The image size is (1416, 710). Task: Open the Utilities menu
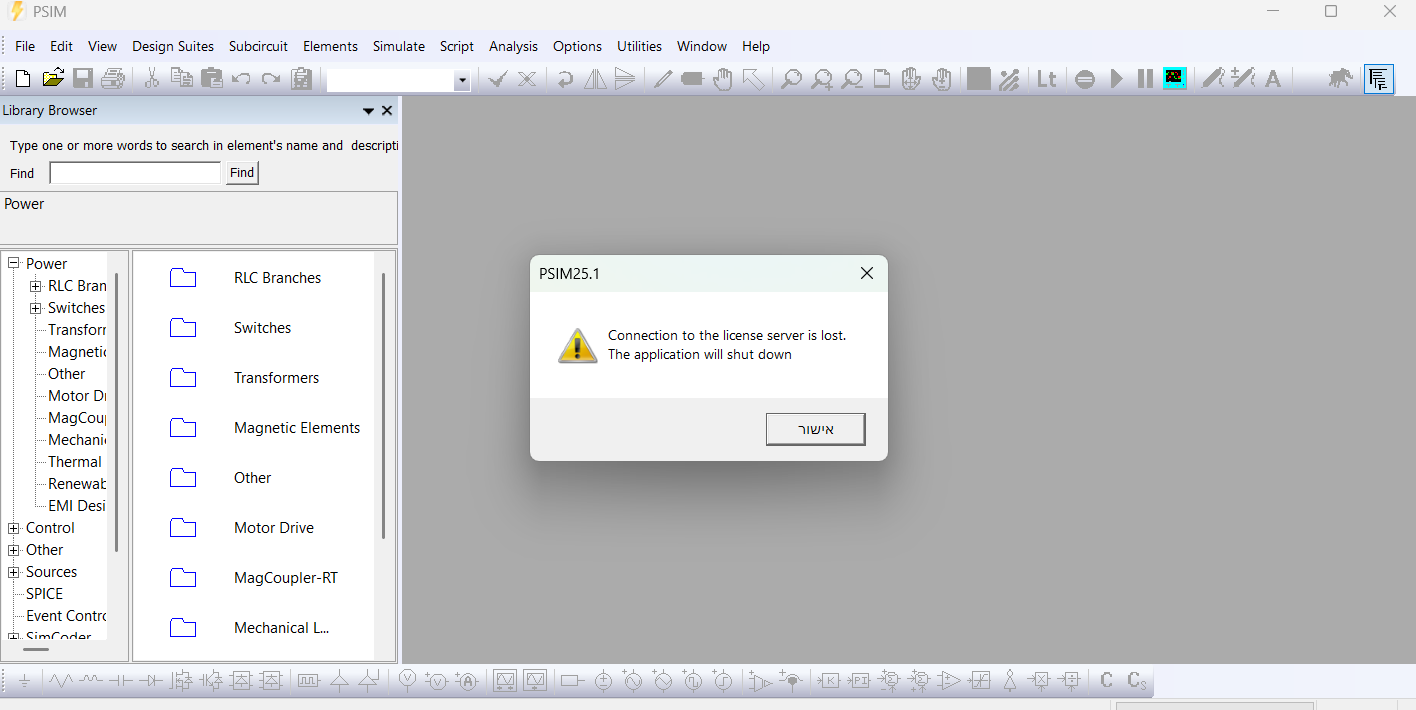pyautogui.click(x=639, y=46)
